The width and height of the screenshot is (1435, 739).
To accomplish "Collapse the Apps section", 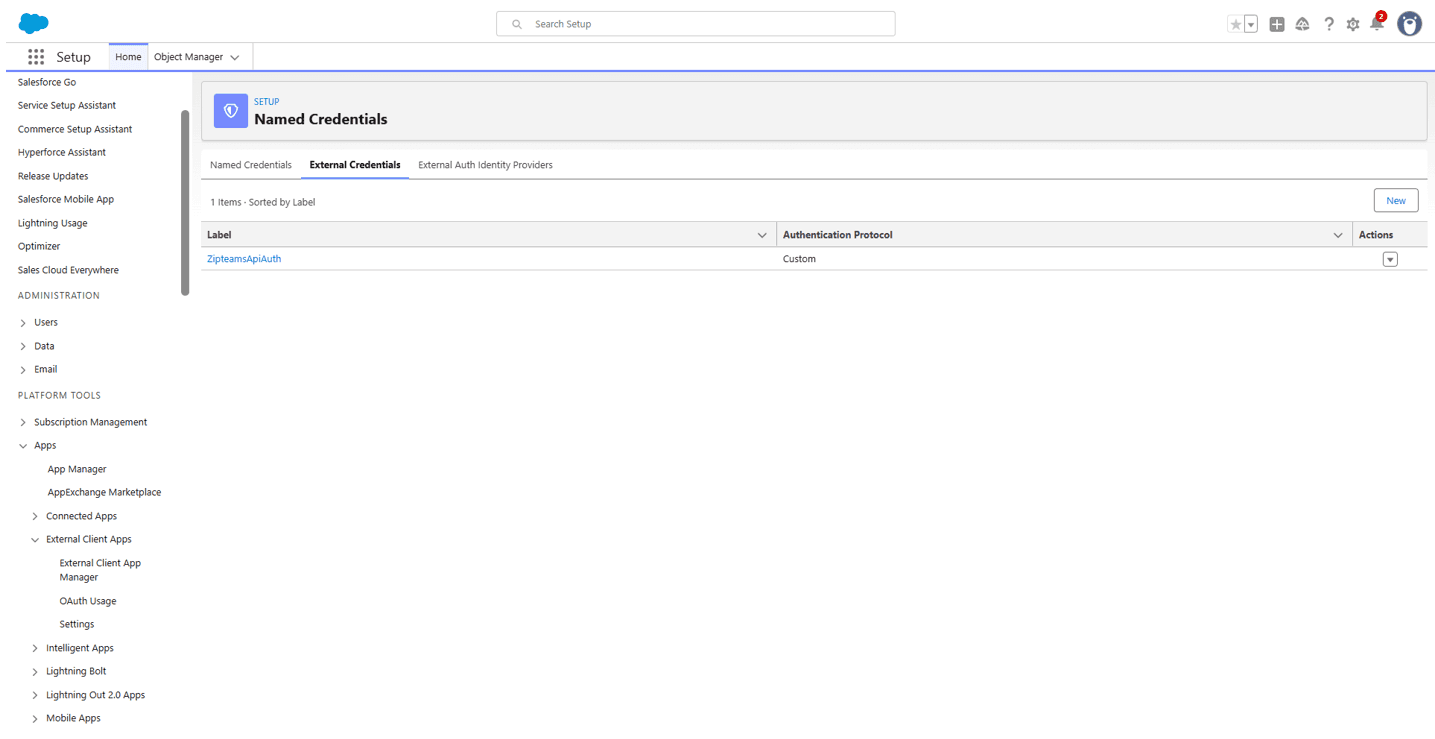I will click(23, 446).
